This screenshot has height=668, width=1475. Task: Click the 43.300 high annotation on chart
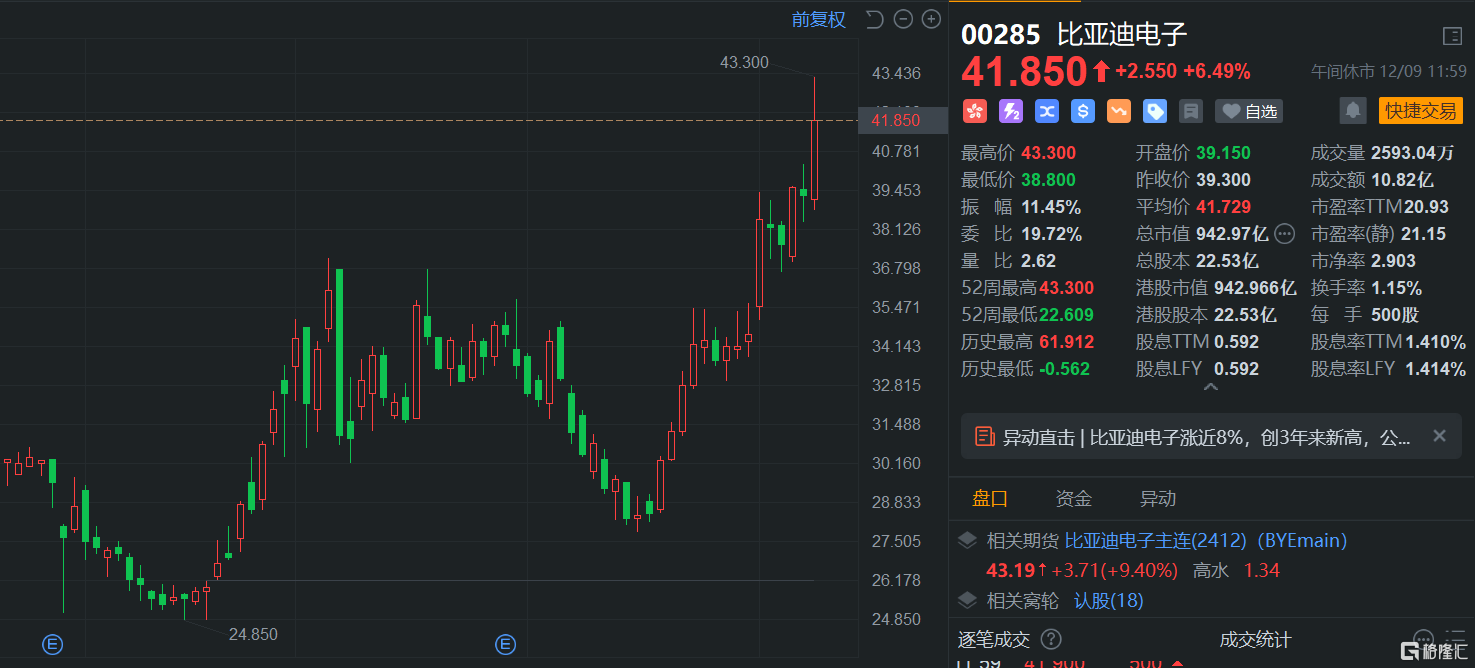click(x=744, y=62)
